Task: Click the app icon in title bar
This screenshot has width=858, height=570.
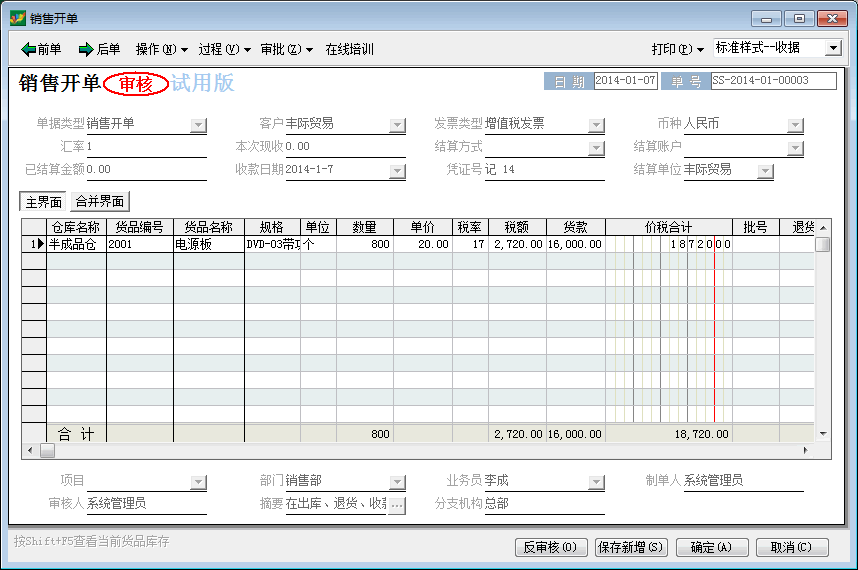Action: click(18, 18)
